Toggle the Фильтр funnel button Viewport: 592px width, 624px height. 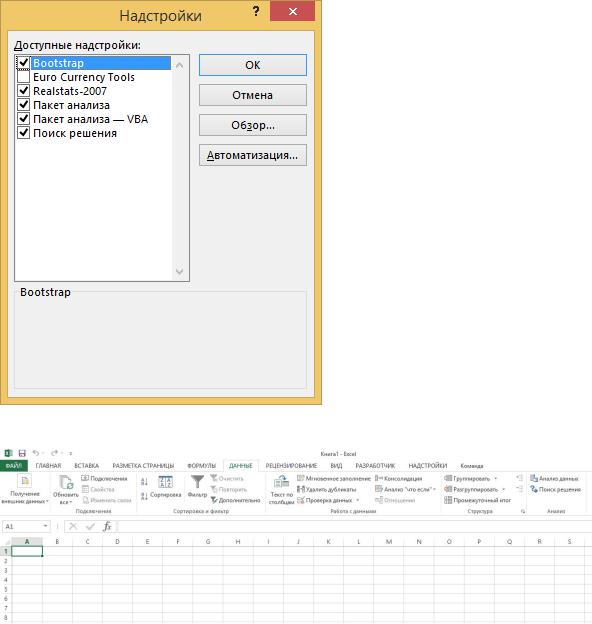click(197, 486)
